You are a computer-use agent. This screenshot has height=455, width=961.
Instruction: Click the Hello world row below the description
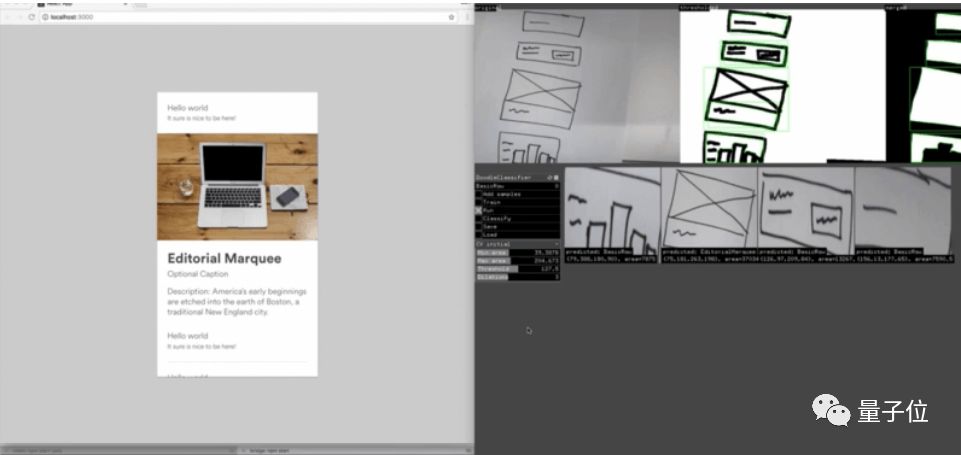(x=237, y=341)
